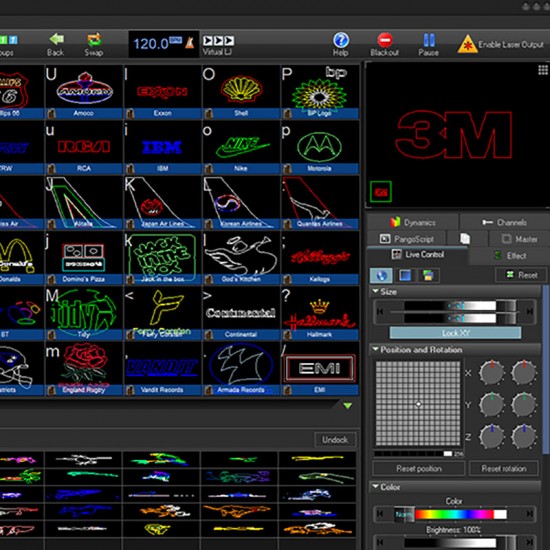This screenshot has height=550, width=550.
Task: Activate the Blackout button
Action: 385,45
